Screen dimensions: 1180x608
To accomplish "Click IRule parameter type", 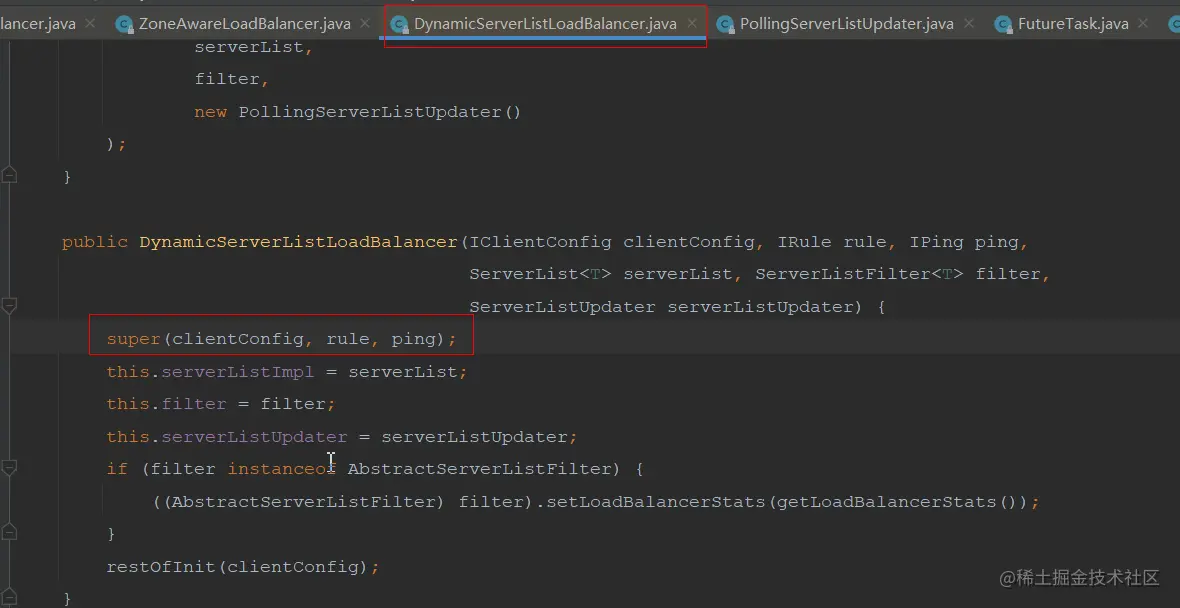I will [x=804, y=242].
